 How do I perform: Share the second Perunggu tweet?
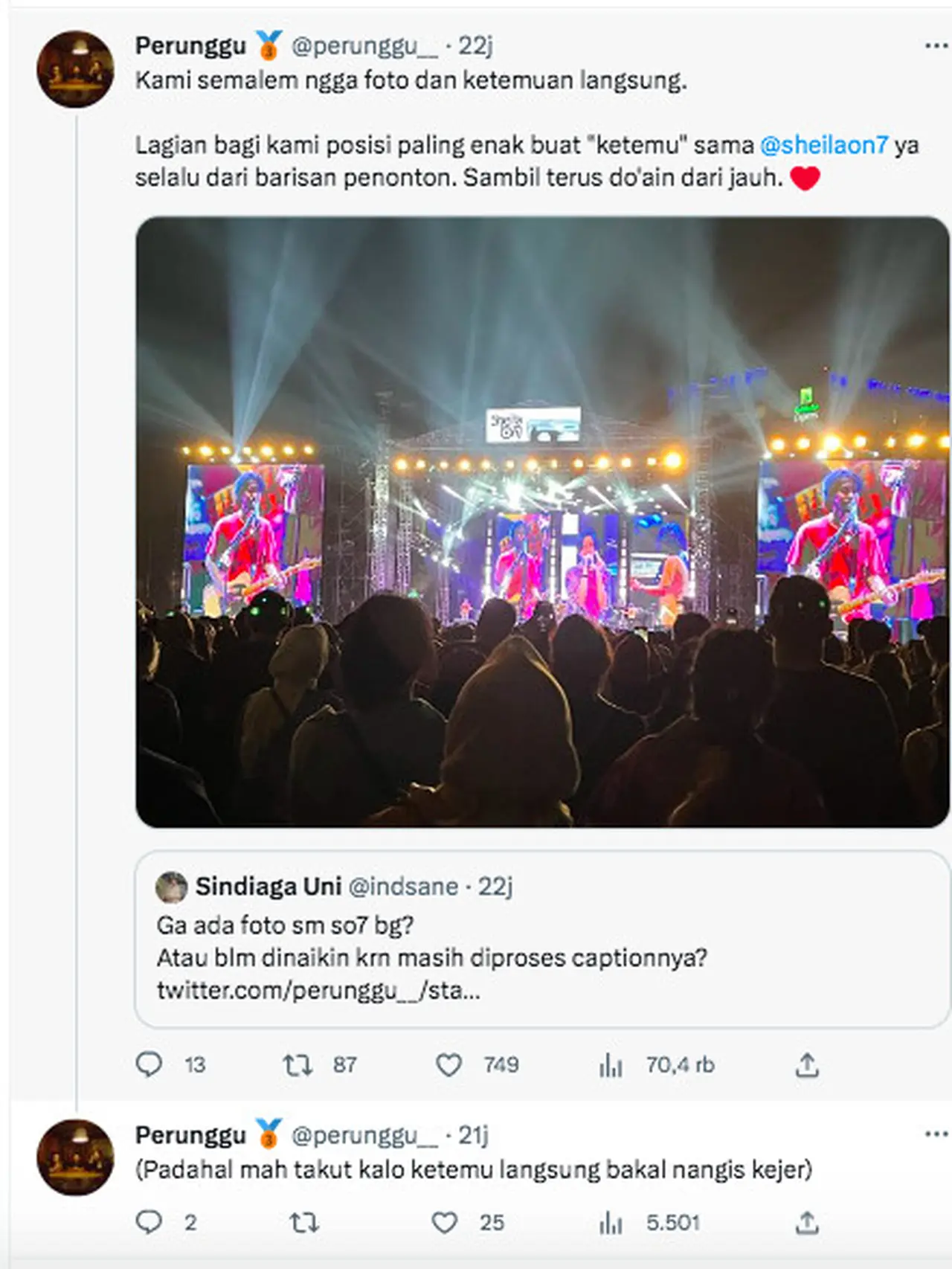(x=807, y=1223)
